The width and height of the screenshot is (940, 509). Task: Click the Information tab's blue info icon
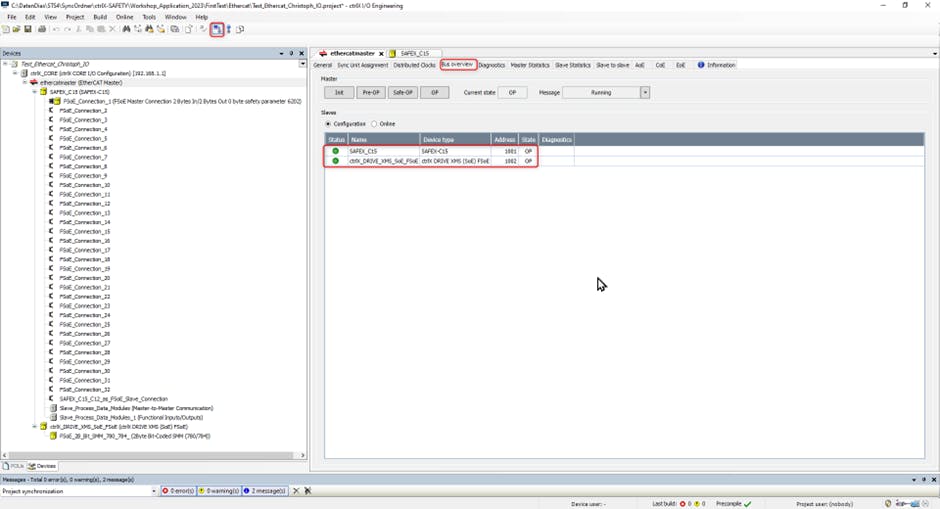[701, 65]
